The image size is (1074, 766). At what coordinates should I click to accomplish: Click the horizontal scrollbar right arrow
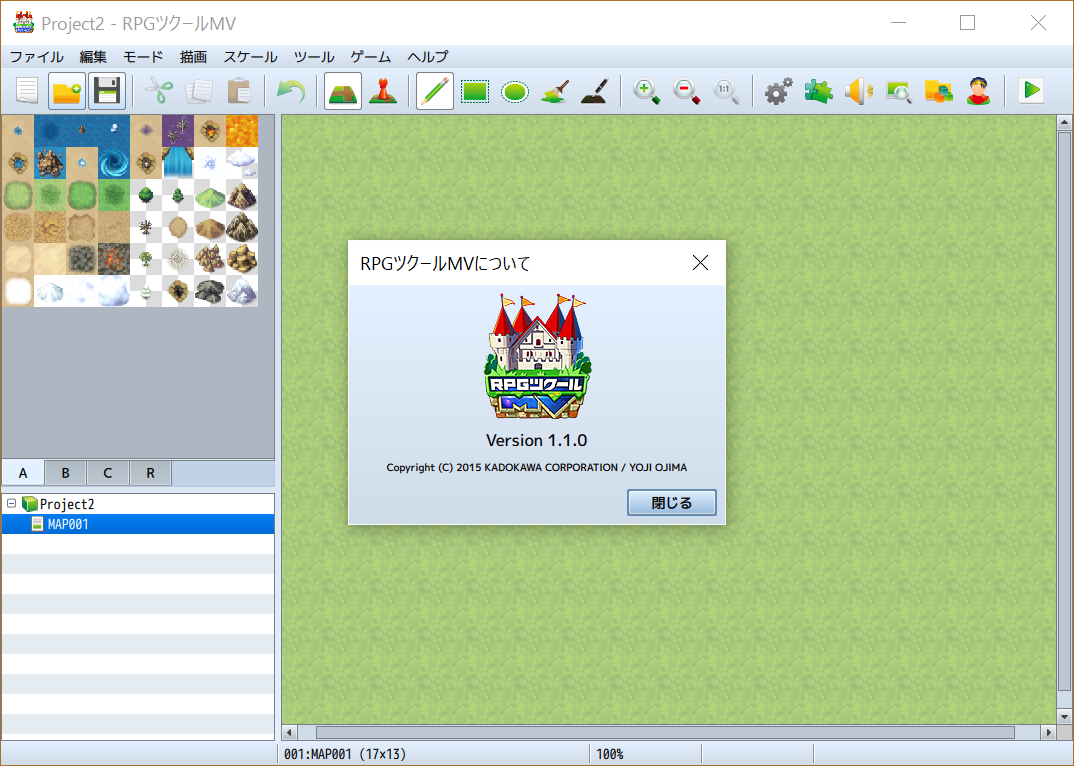1049,732
